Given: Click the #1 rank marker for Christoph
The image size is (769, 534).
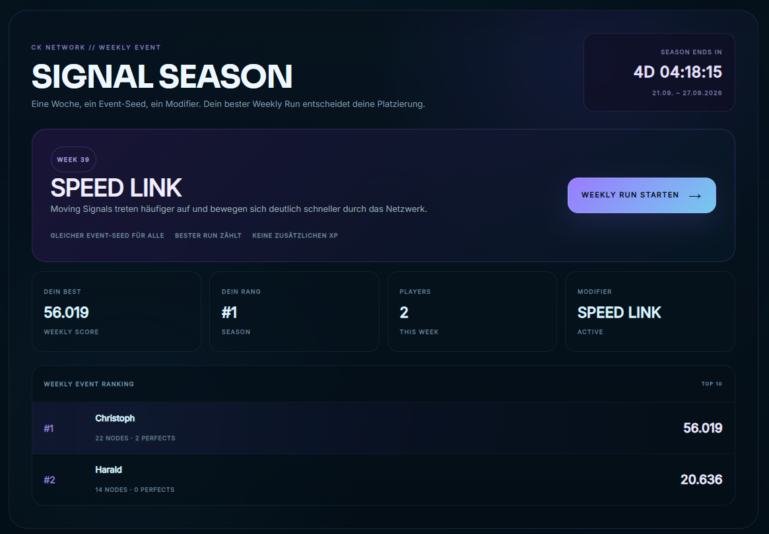Looking at the screenshot, I should (49, 429).
